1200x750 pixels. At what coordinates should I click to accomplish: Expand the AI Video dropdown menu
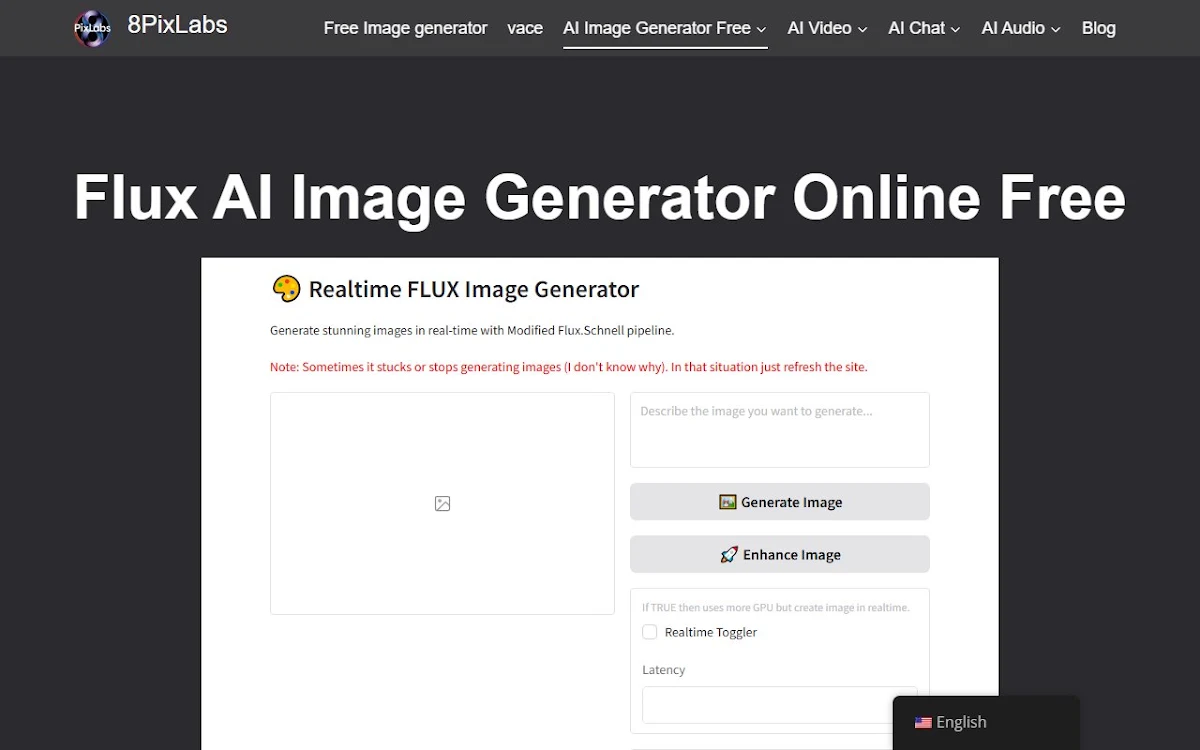coord(827,28)
